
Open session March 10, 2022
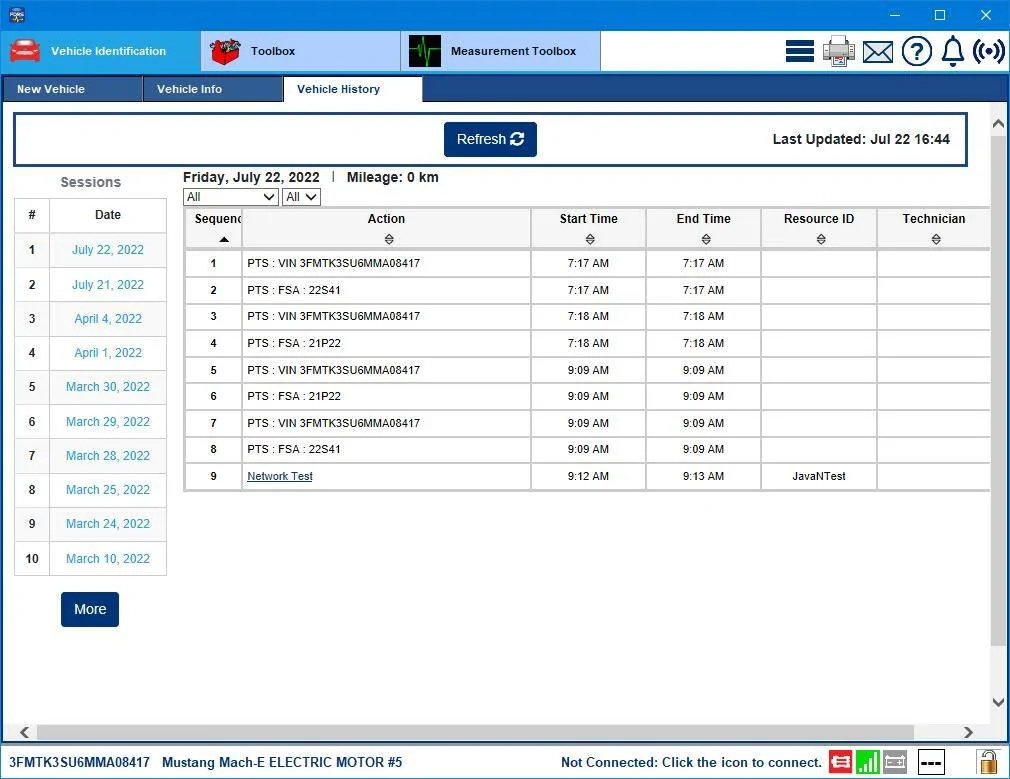(108, 559)
